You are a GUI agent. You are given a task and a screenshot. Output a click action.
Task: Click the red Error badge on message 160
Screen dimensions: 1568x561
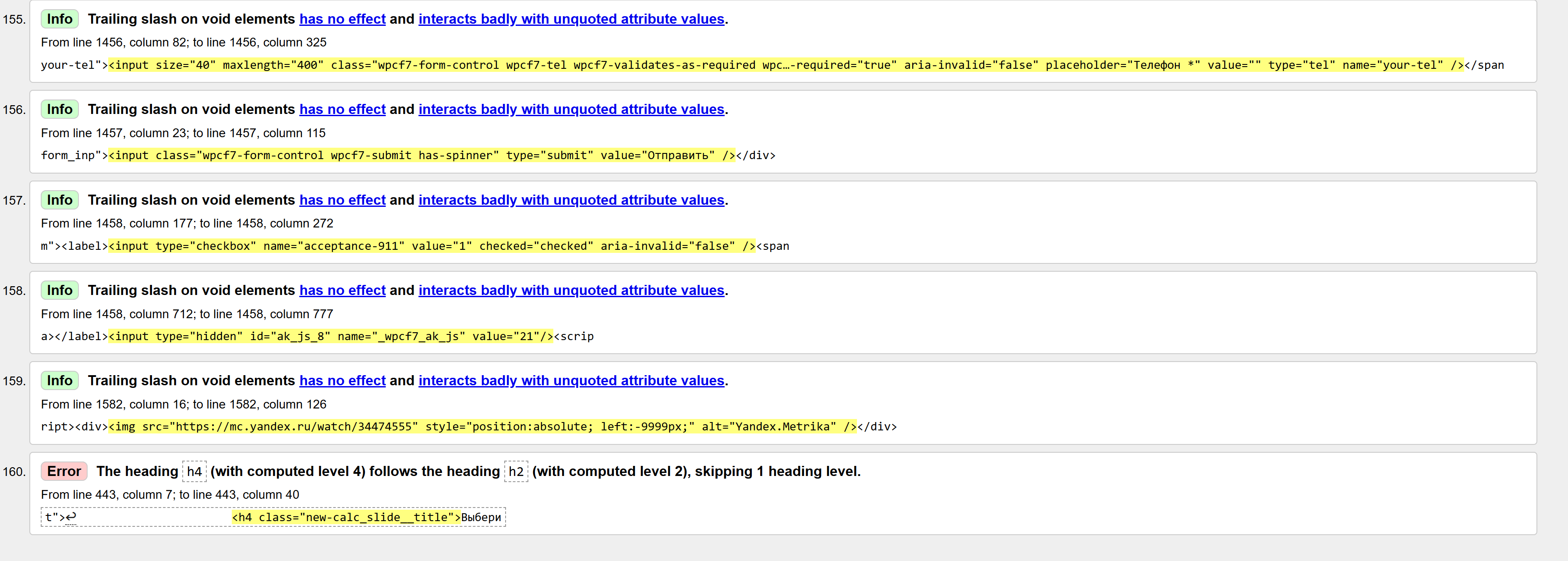click(64, 472)
